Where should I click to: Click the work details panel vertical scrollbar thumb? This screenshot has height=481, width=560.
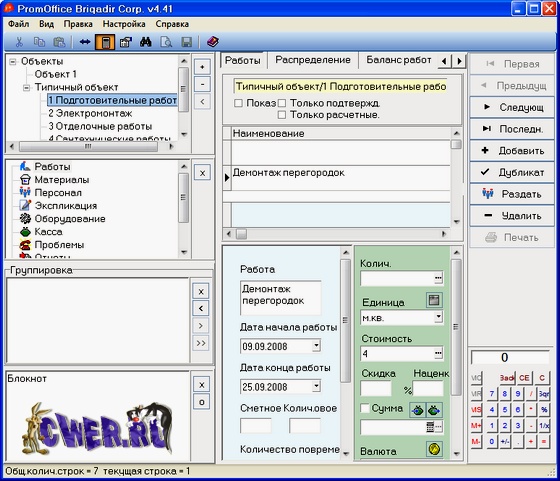click(345, 320)
